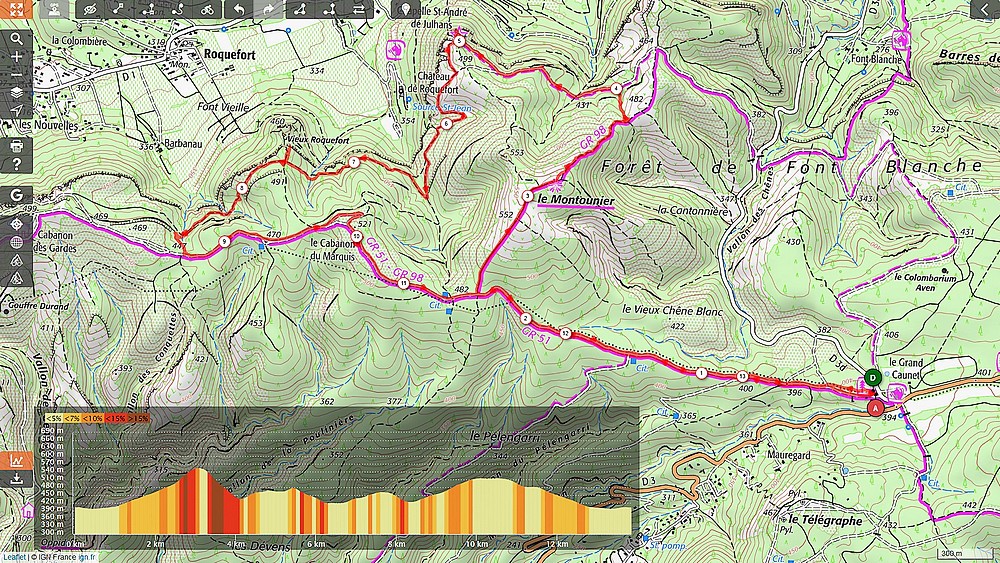Select the bicycle routing mode icon
The image size is (1000, 563).
tap(207, 9)
